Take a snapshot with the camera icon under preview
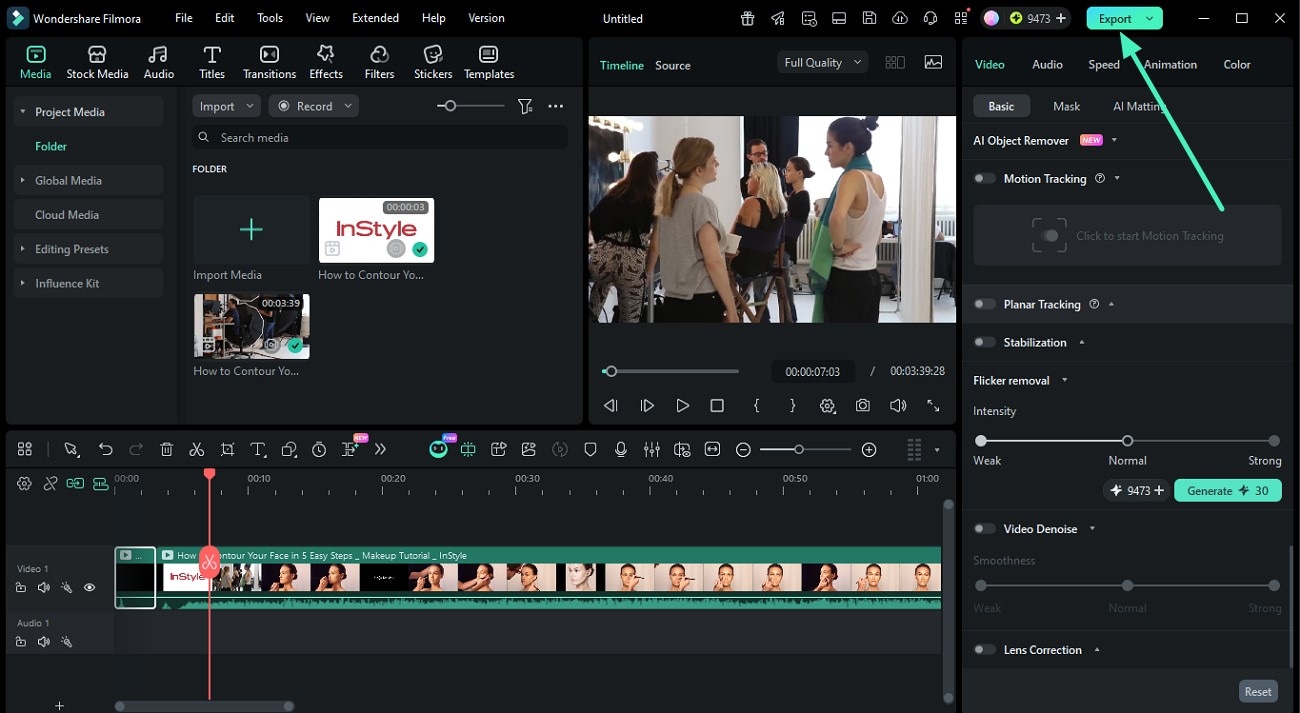 862,405
